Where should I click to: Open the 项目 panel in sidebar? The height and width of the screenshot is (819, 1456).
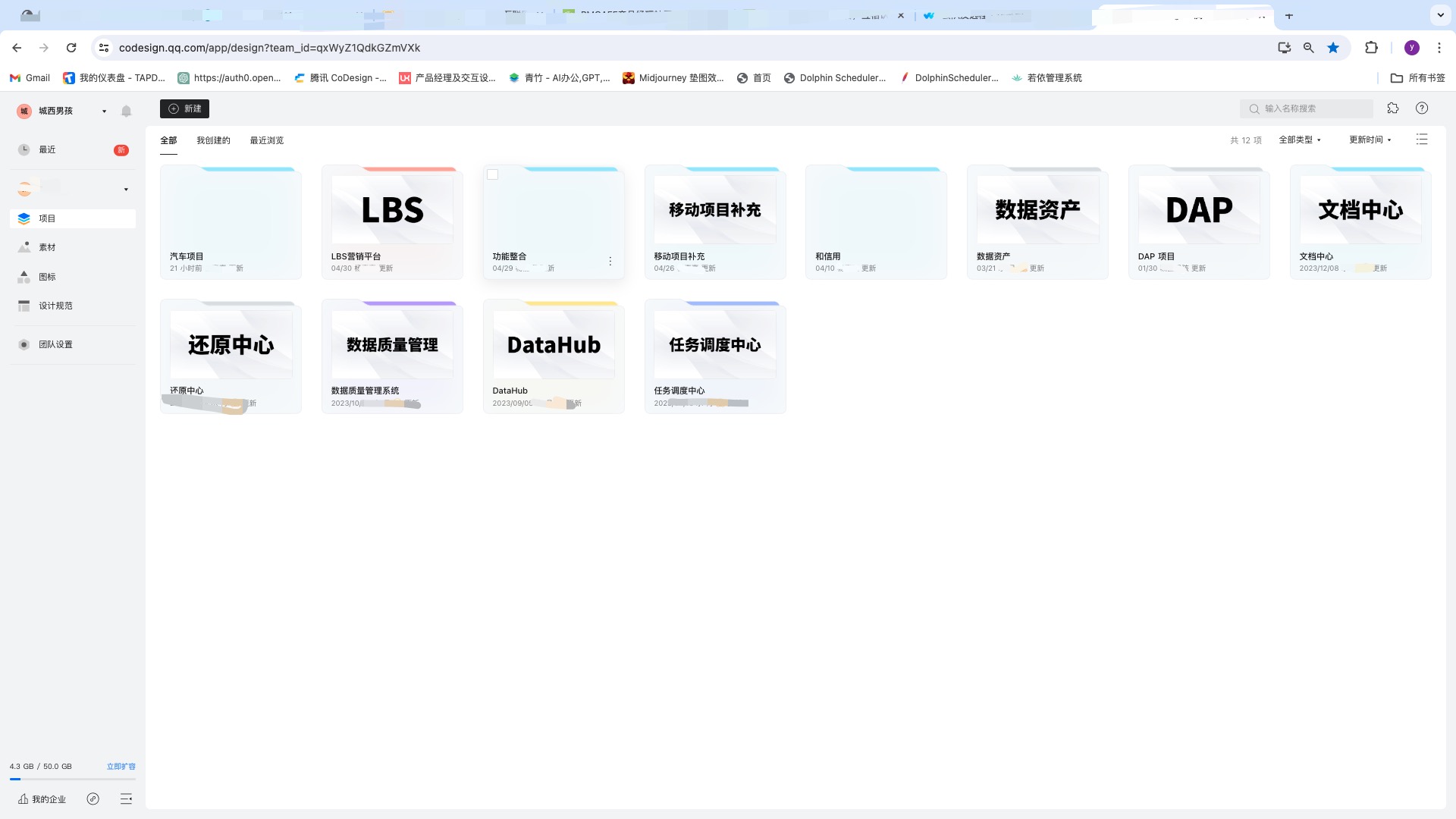[x=47, y=218]
